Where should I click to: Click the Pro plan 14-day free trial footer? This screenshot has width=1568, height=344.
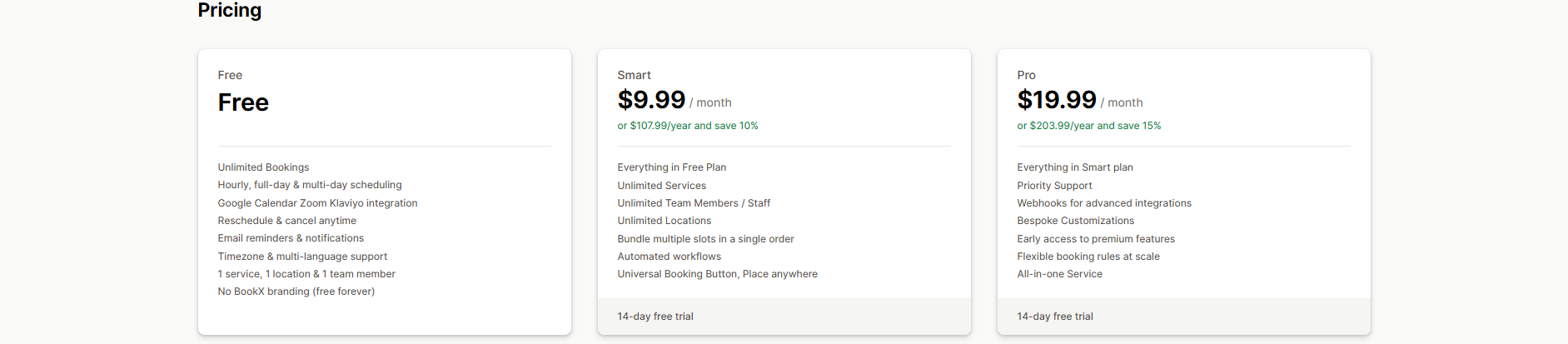pos(1055,317)
